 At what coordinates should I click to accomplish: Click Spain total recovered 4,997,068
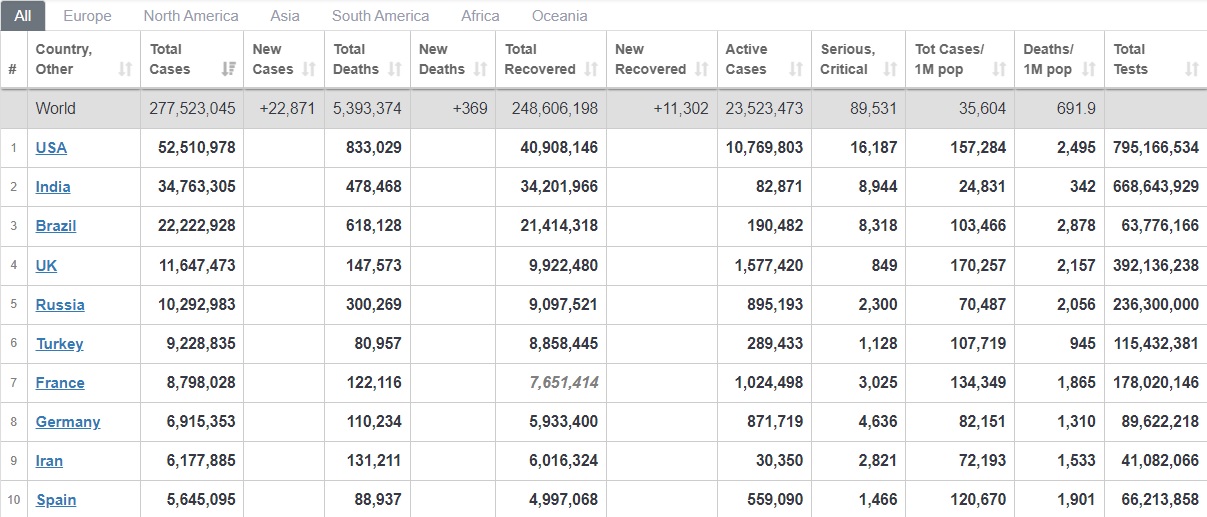tap(564, 500)
